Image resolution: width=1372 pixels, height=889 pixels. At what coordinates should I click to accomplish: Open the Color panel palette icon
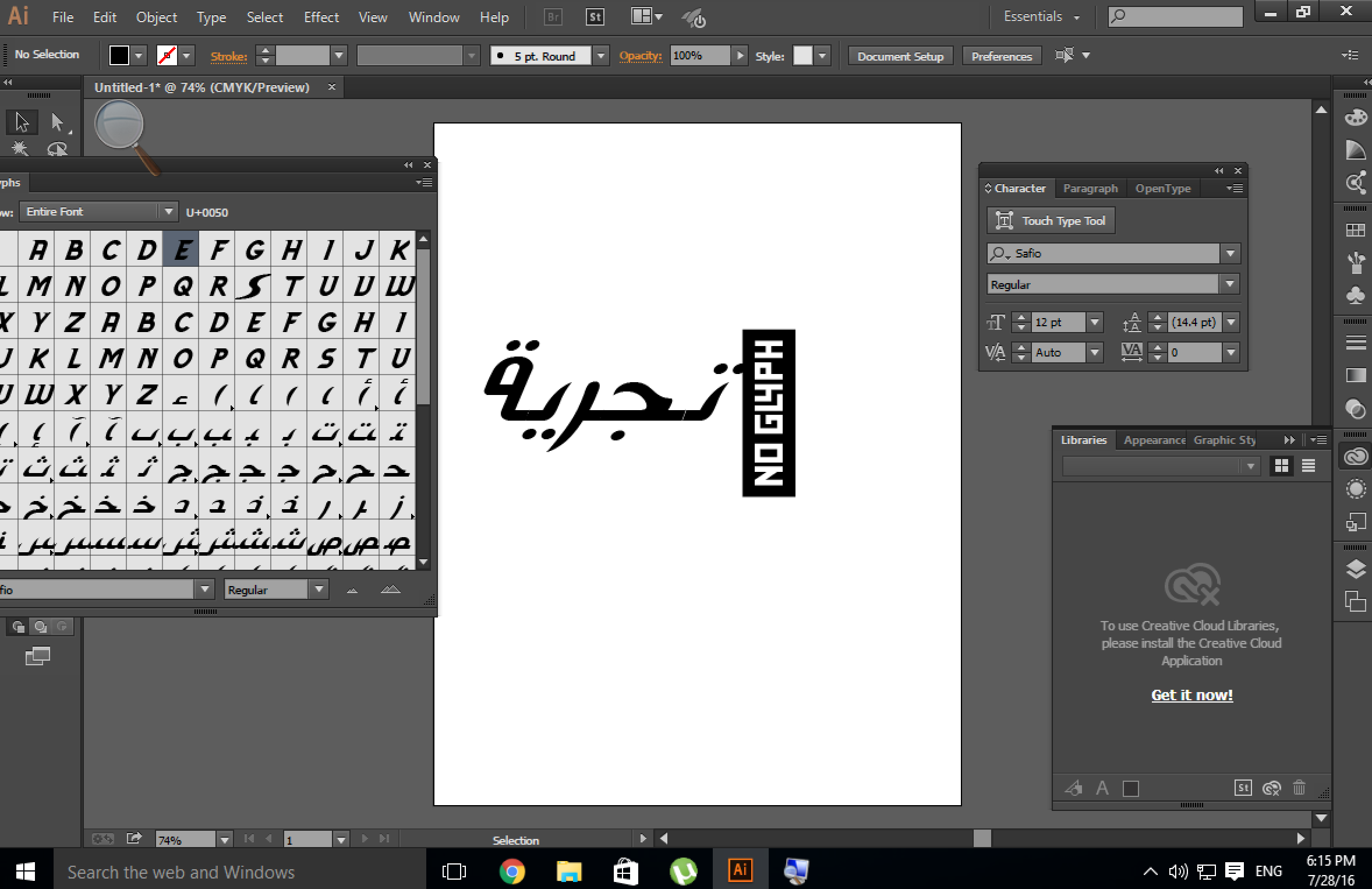(x=1356, y=118)
